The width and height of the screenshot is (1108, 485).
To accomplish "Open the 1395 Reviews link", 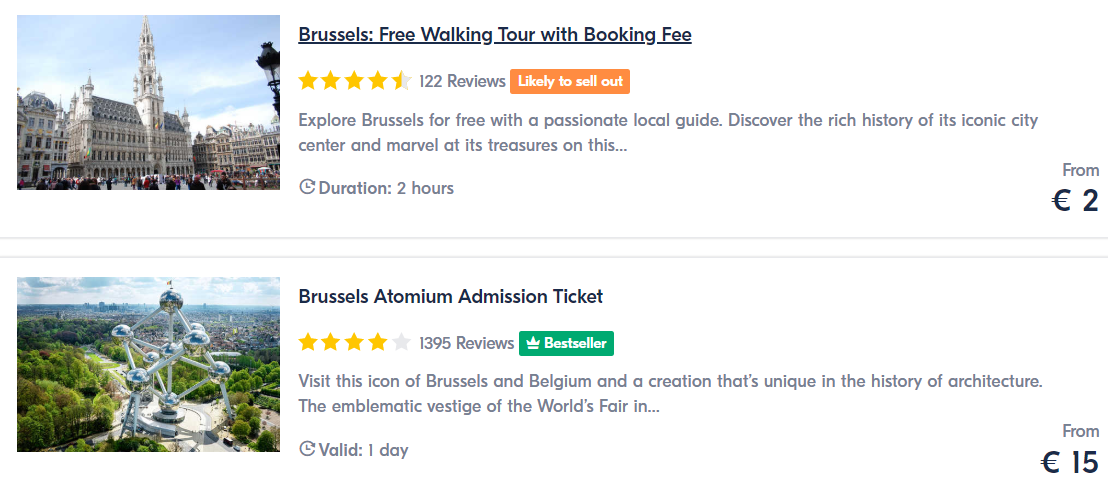I will [466, 343].
